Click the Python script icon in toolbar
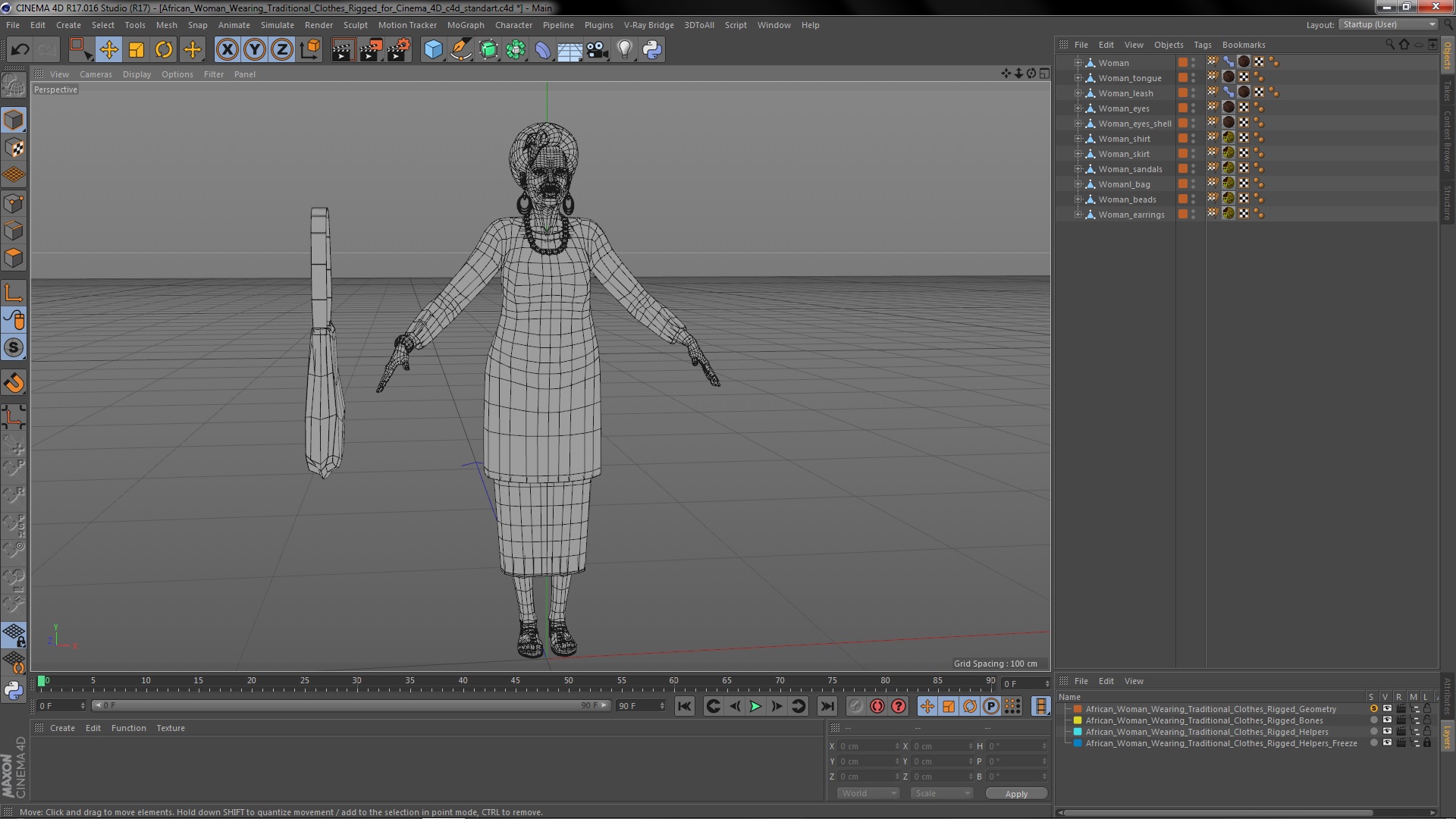The width and height of the screenshot is (1456, 819). [x=652, y=50]
